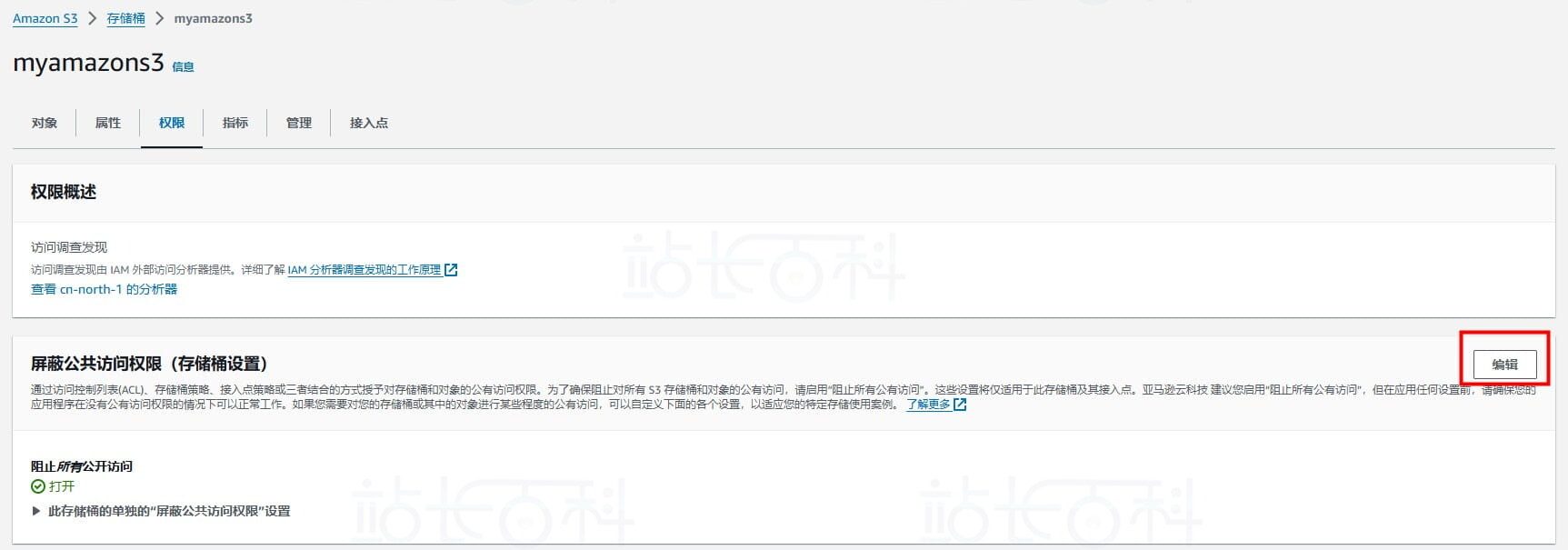Click 信息 link next to myamazons3 title
This screenshot has width=1568, height=550.
point(183,67)
